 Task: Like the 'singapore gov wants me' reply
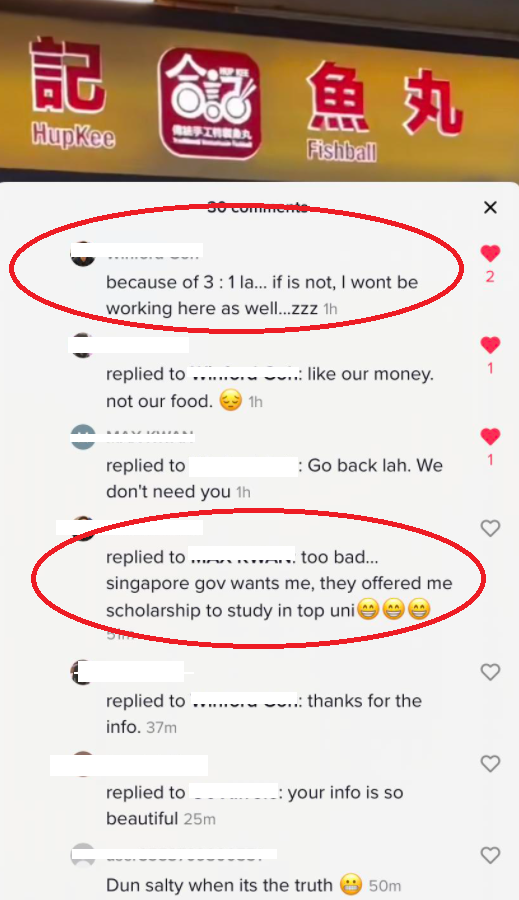(490, 528)
